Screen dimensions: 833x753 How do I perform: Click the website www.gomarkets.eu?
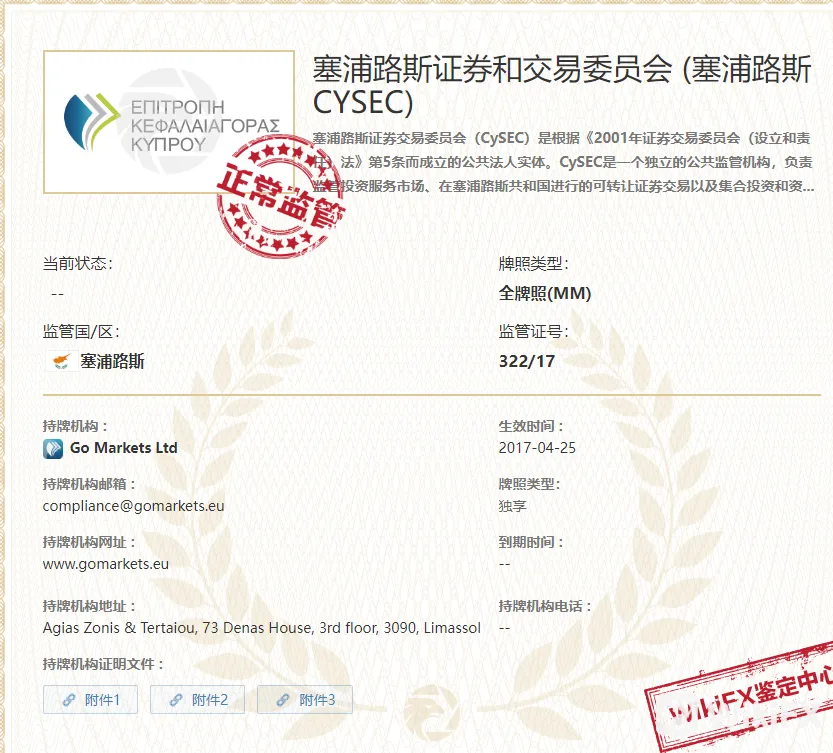click(x=106, y=564)
